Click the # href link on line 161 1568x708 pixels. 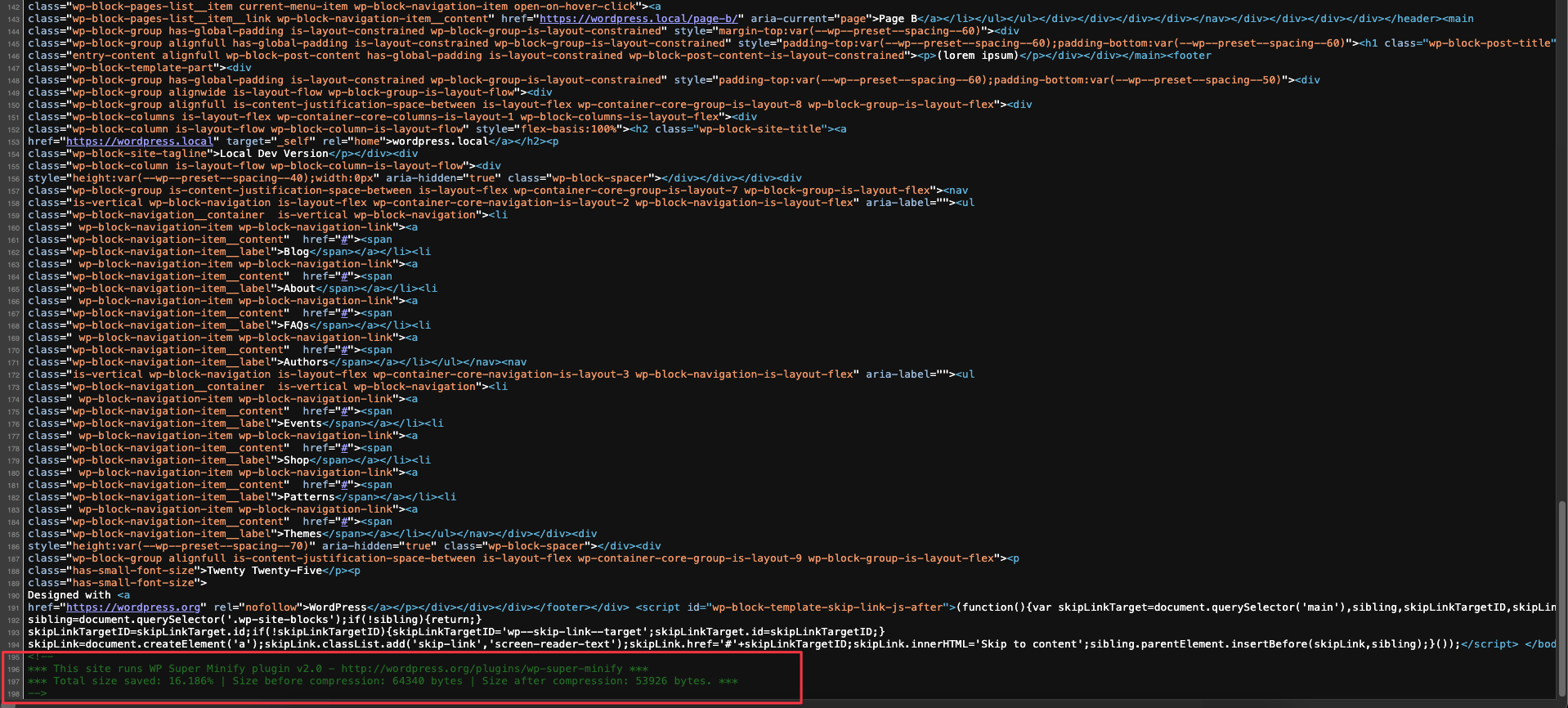point(345,239)
